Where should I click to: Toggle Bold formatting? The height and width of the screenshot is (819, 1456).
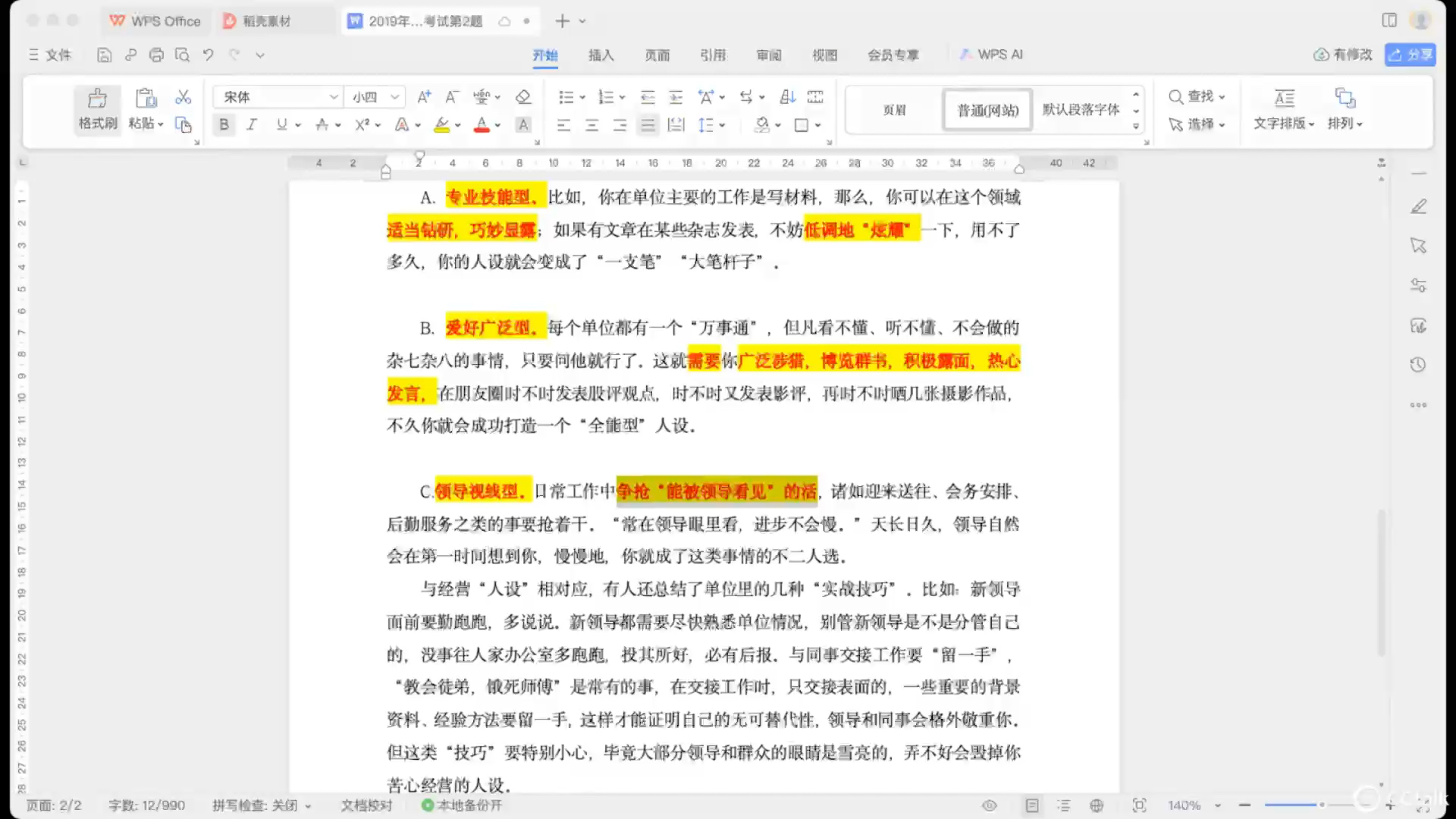pyautogui.click(x=224, y=124)
